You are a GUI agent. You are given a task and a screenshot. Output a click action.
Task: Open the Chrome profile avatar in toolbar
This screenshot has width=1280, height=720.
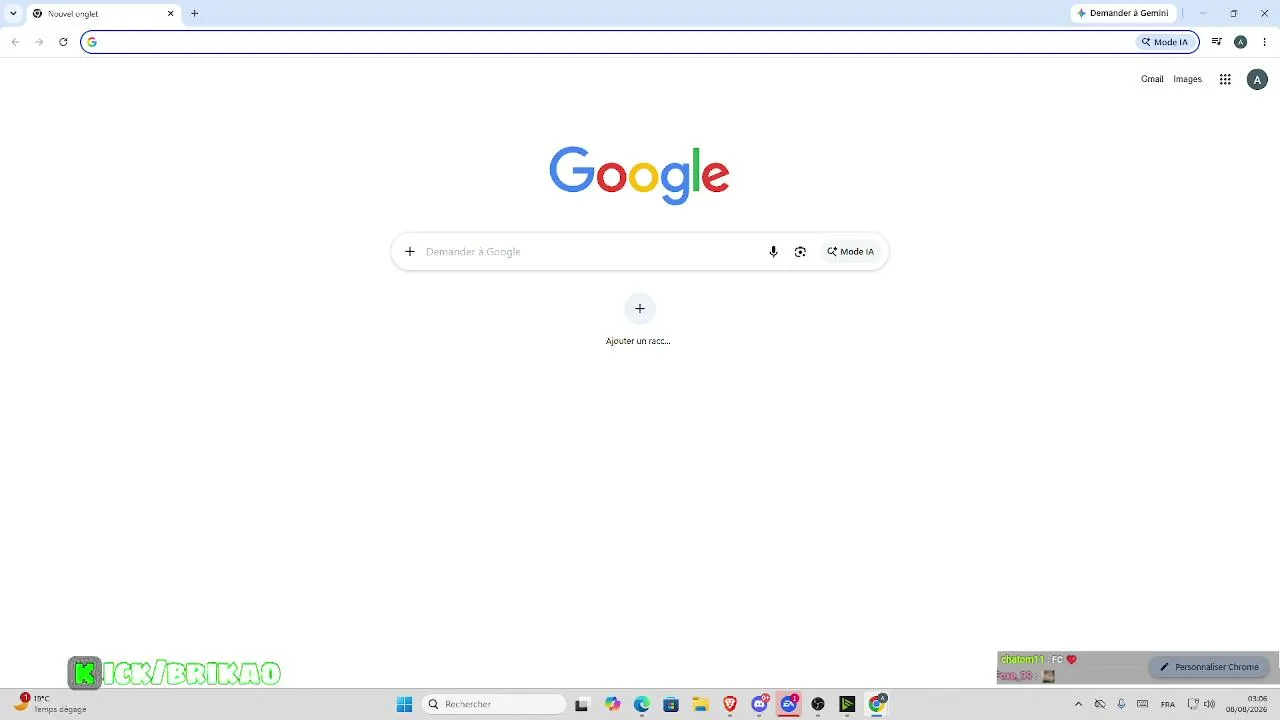[x=1240, y=42]
